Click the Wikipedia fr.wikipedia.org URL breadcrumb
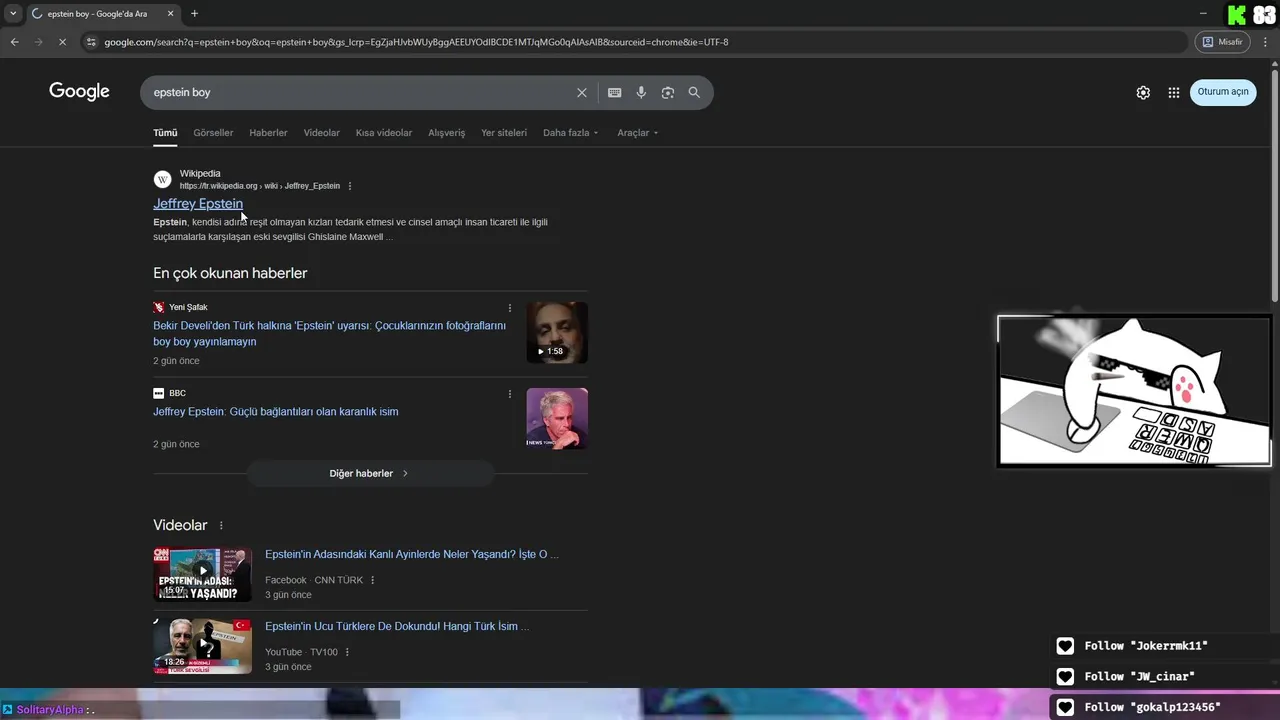 click(260, 186)
